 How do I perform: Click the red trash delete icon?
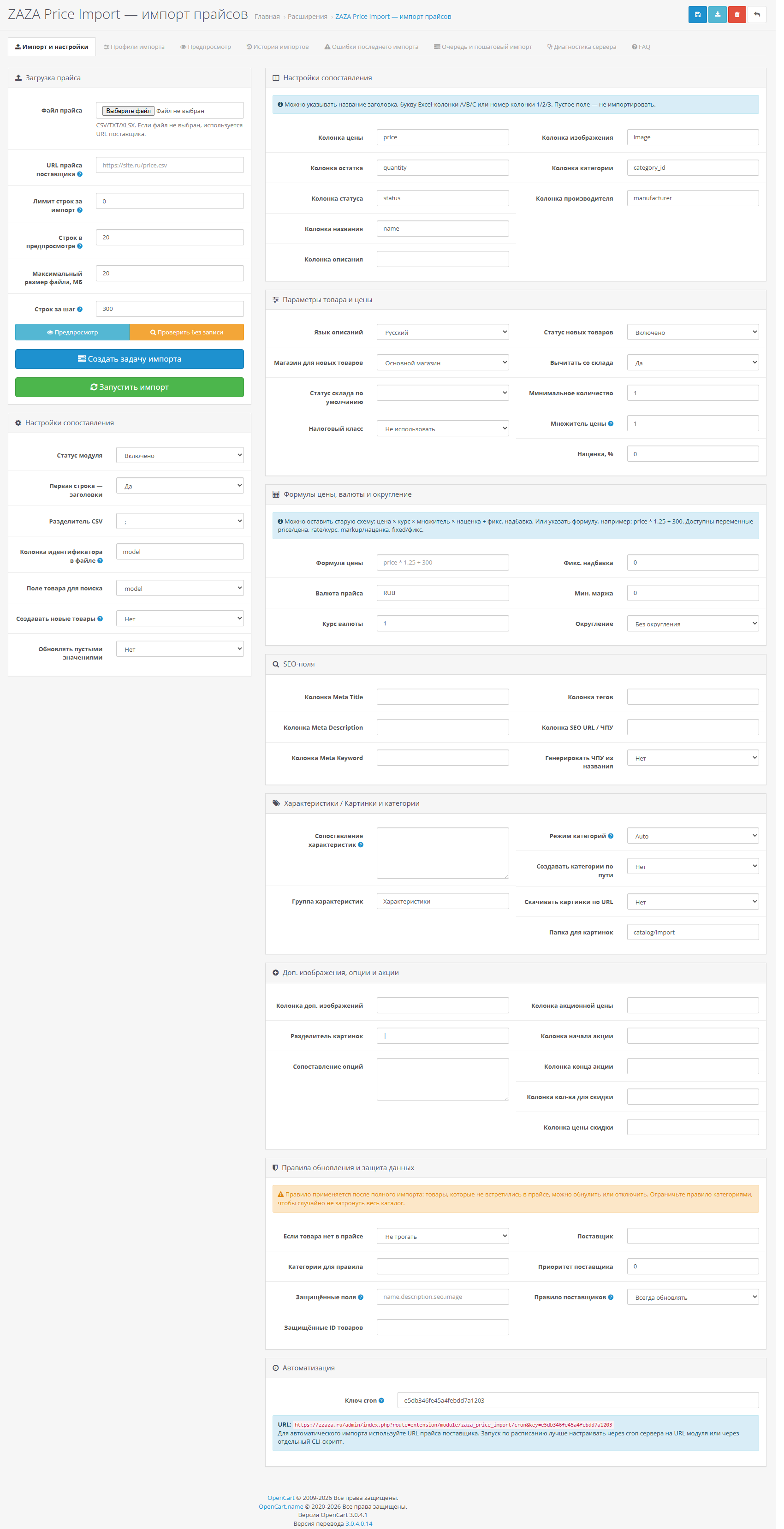click(736, 15)
